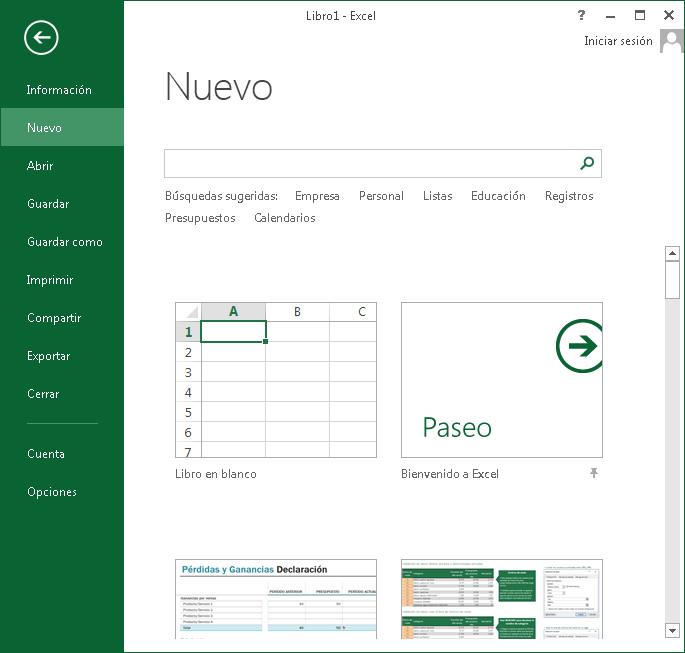
Task: Click the Libro en blanco label
Action: [x=216, y=474]
